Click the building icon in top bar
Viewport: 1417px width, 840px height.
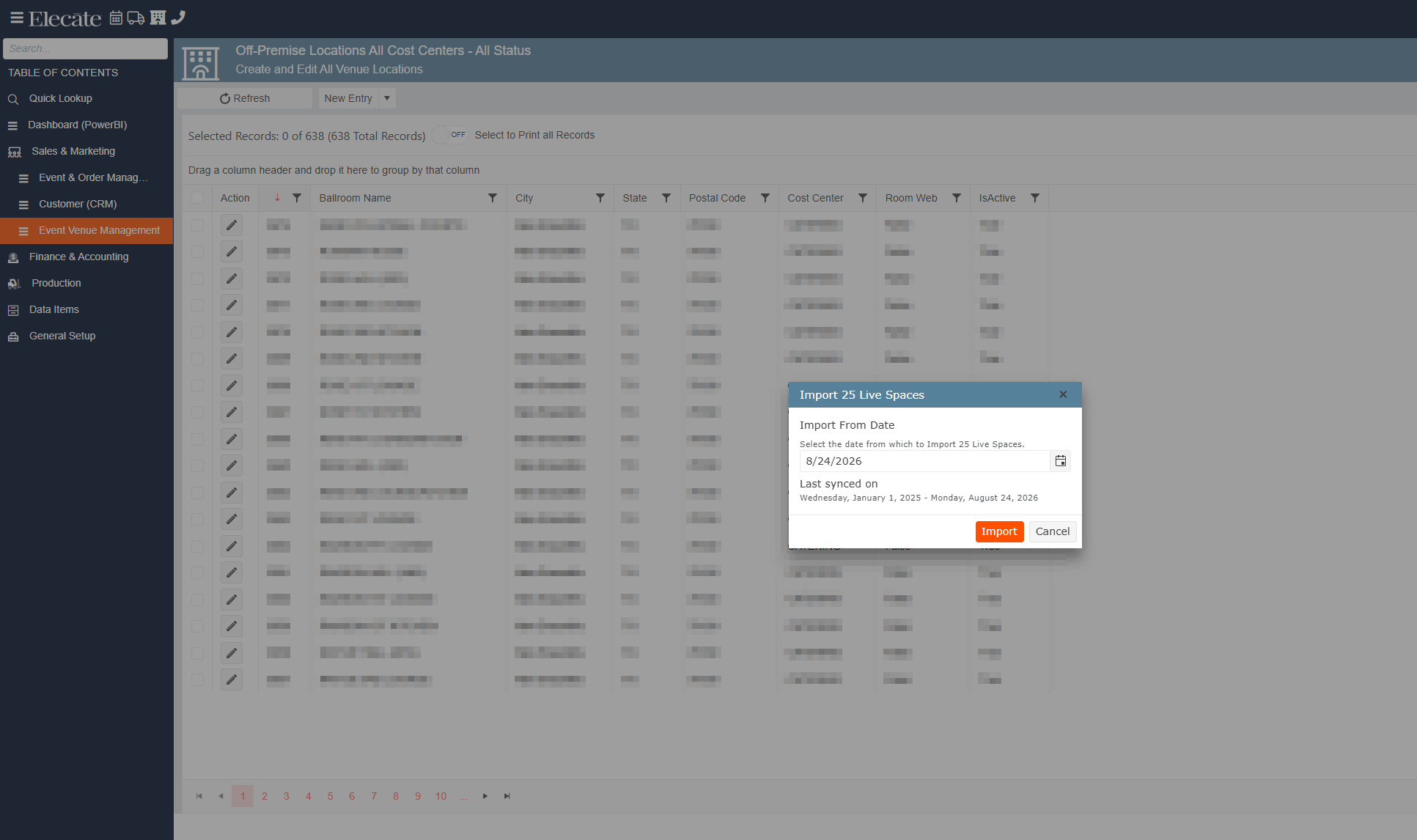tap(158, 18)
